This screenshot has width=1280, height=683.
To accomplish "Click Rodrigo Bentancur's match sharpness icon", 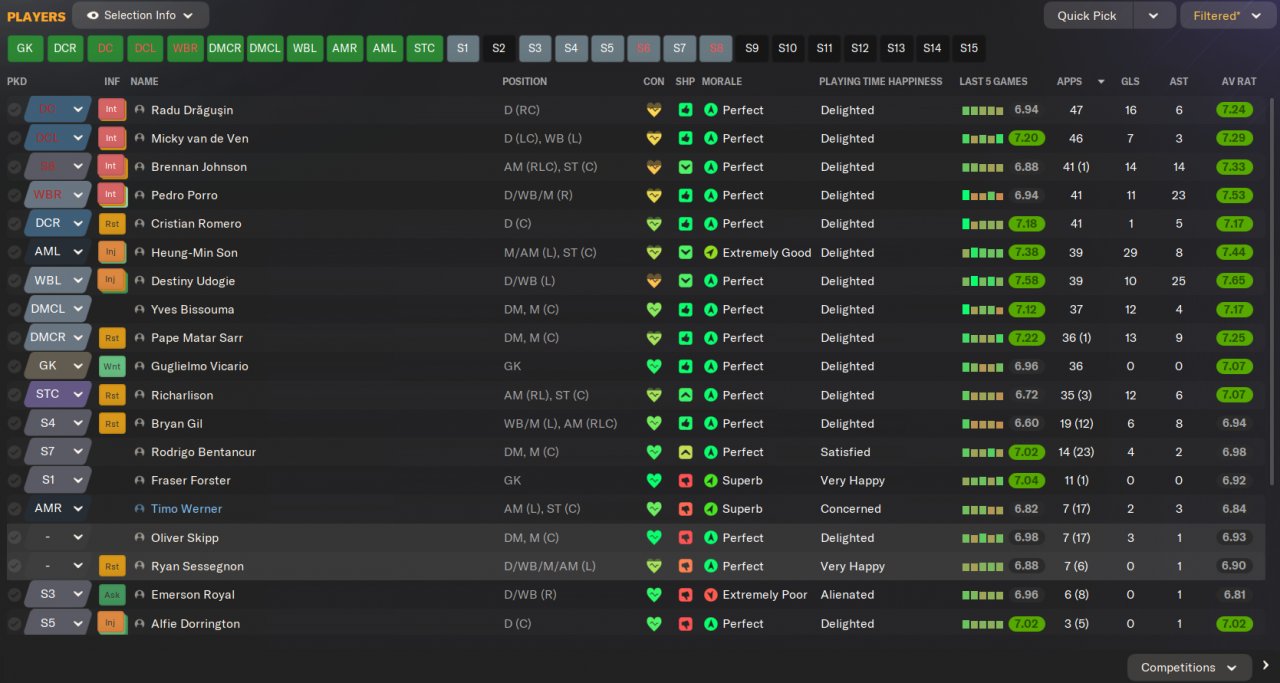I will [x=685, y=452].
